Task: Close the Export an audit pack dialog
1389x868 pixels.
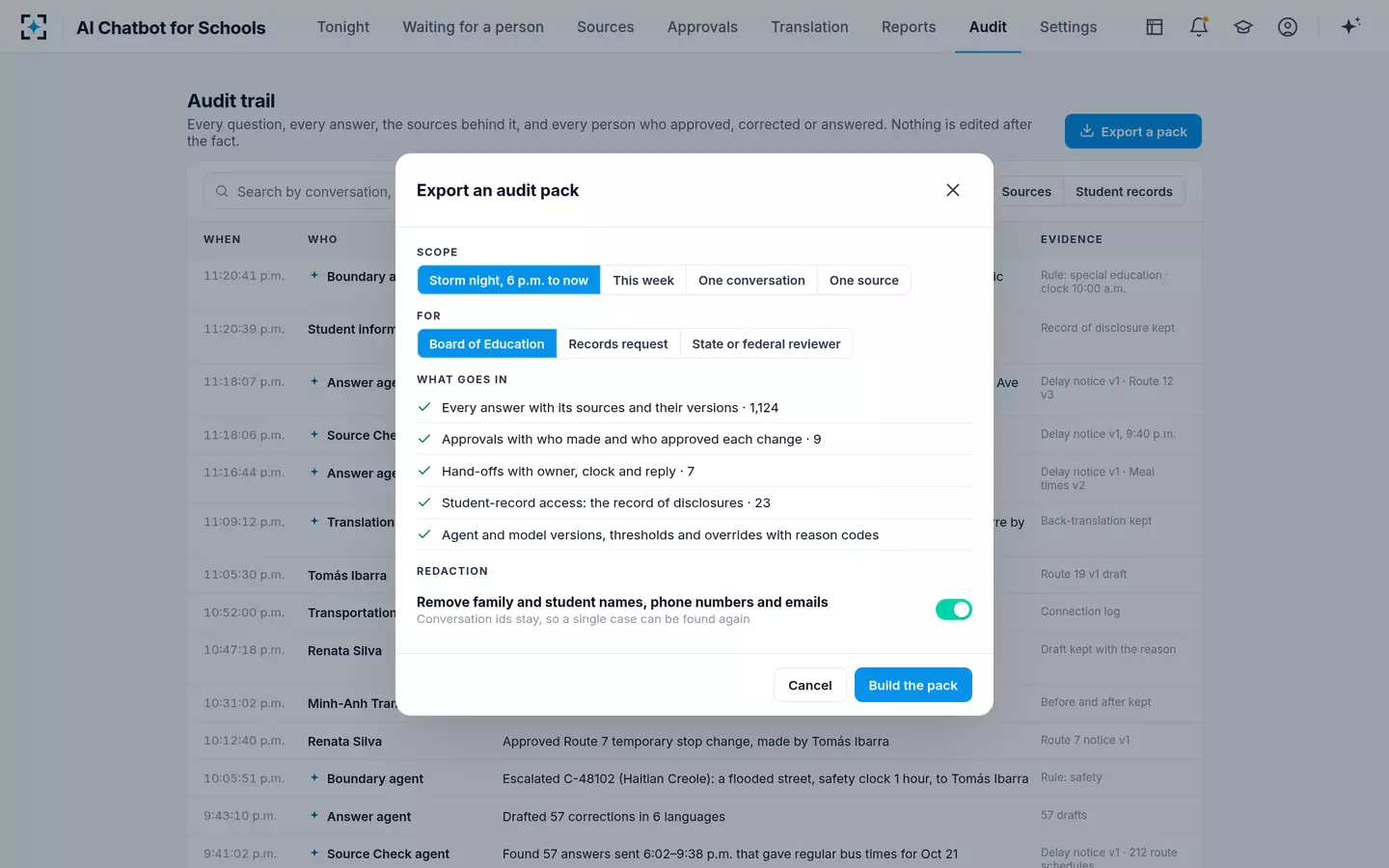Action: coord(953,190)
